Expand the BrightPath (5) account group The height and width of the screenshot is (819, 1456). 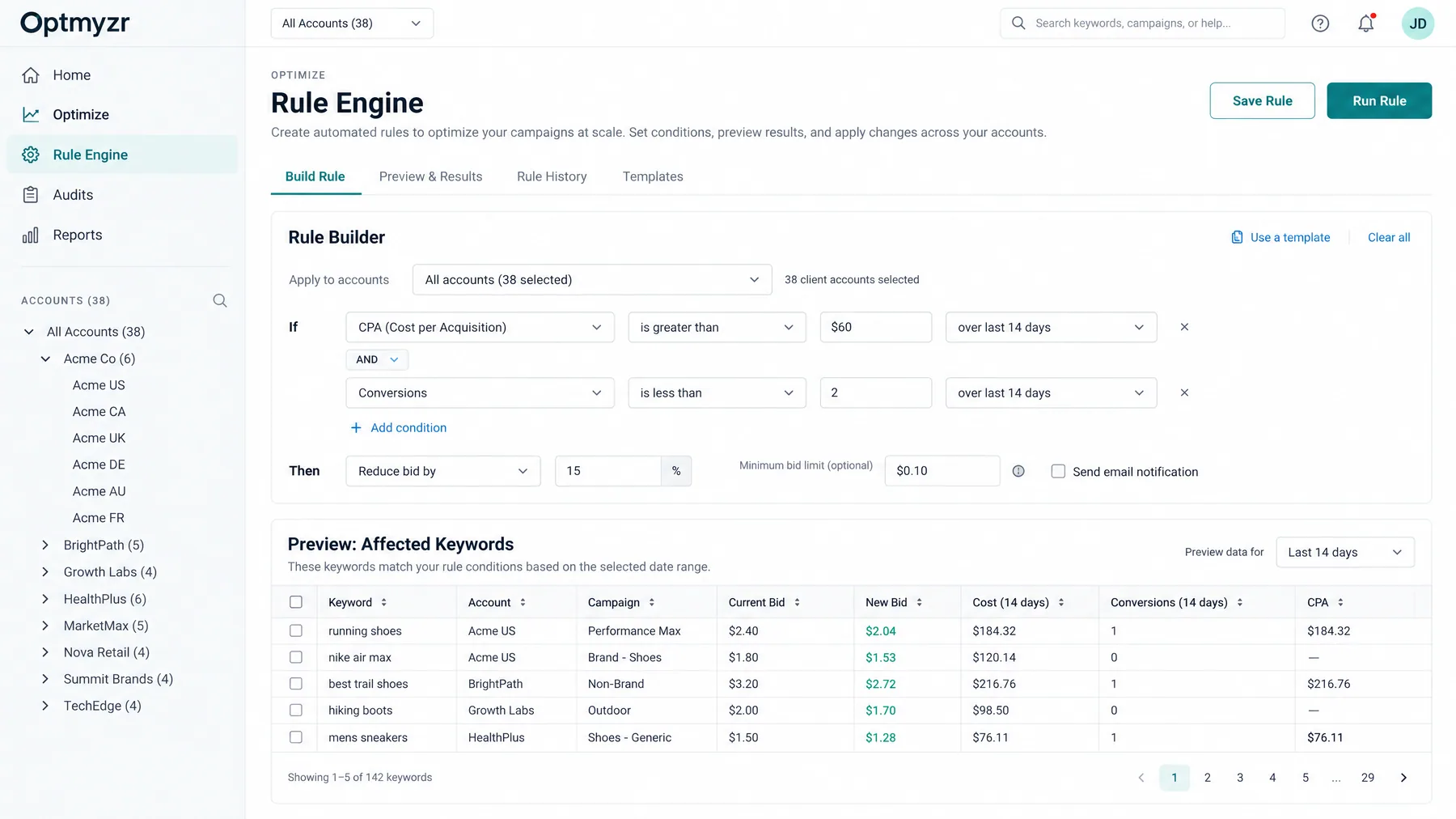coord(45,545)
